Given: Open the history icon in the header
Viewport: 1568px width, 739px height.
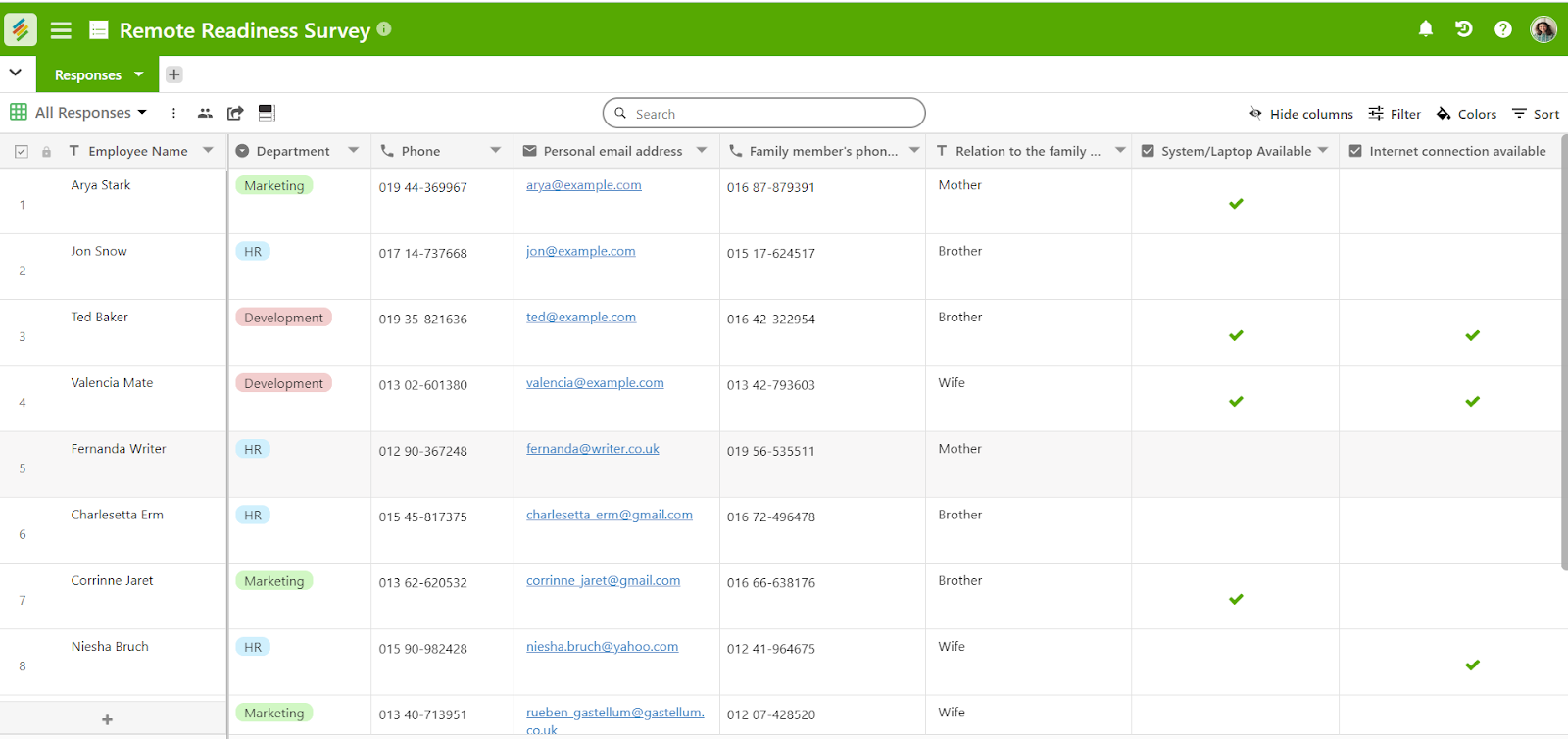Looking at the screenshot, I should click(1464, 29).
